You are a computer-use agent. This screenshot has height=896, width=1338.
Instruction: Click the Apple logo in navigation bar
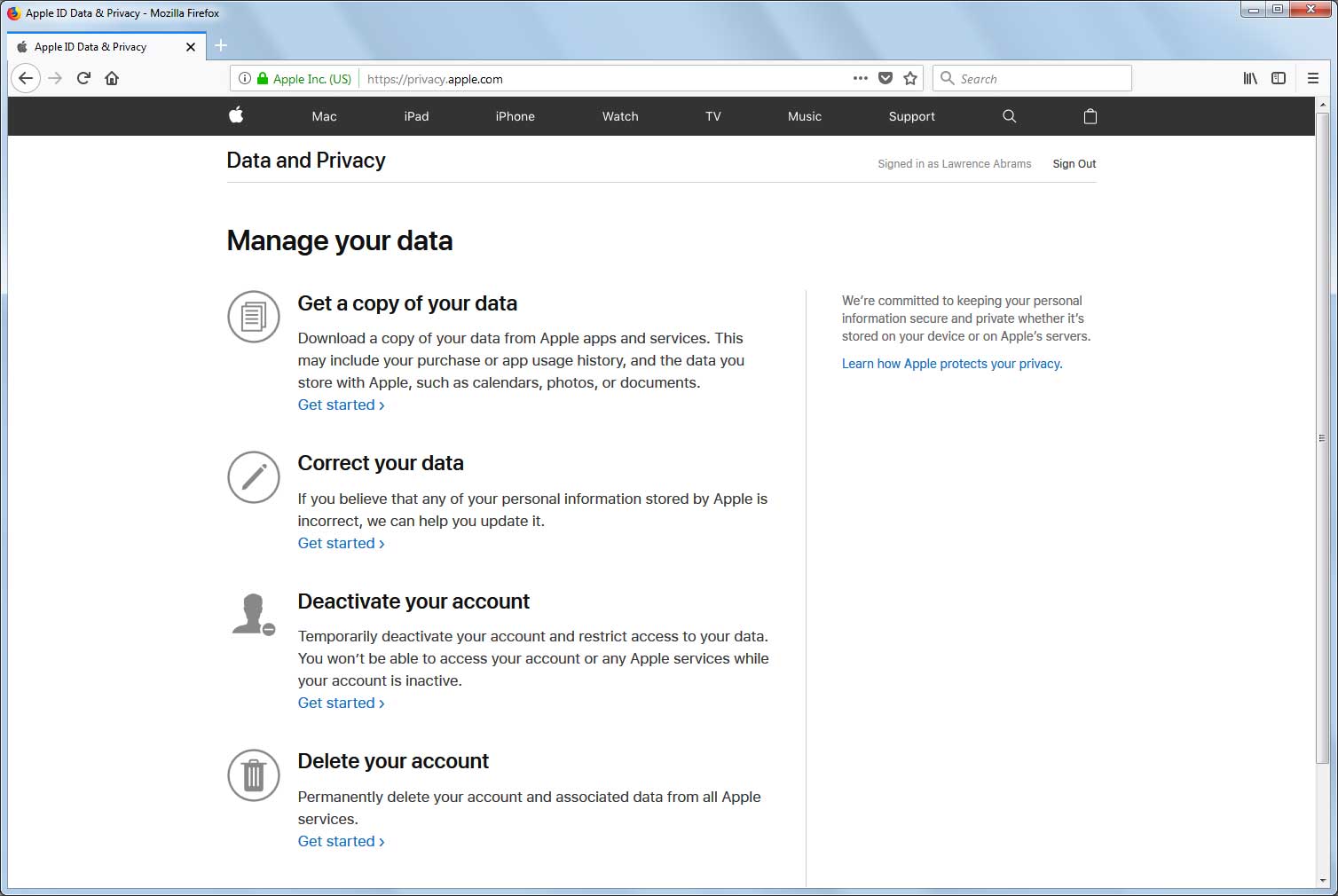[236, 115]
